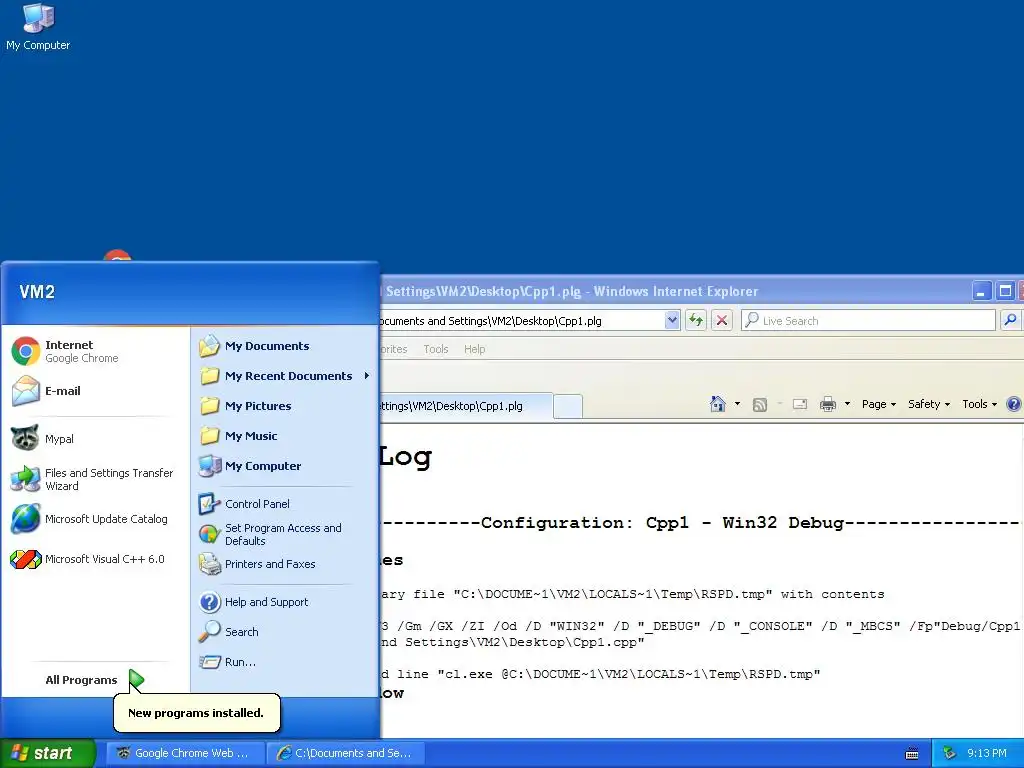Screen dimensions: 1024x768
Task: Click the Start button
Action: 48,753
